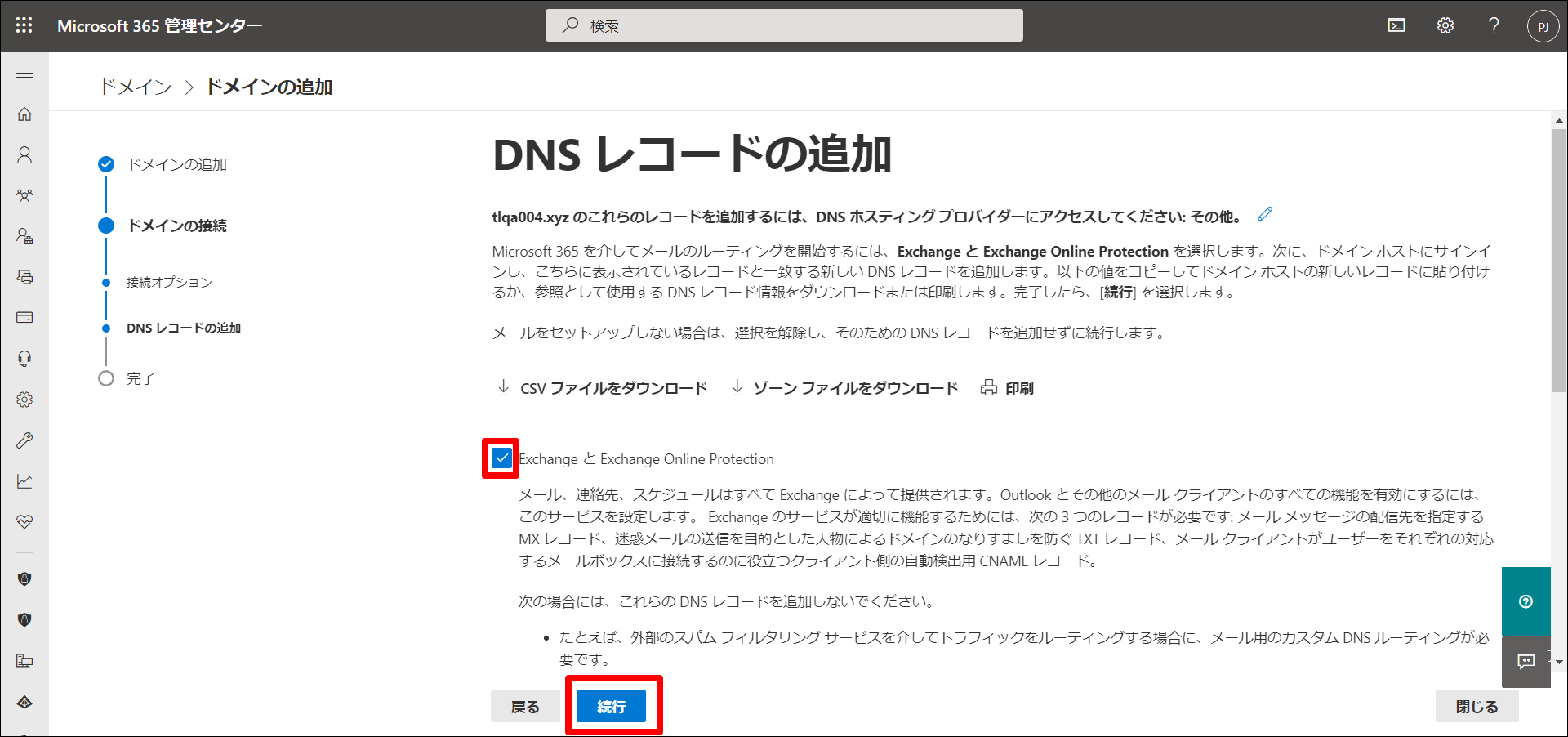This screenshot has height=737, width=1568.
Task: Click the vertical scrollbar thumb
Action: [1559, 261]
